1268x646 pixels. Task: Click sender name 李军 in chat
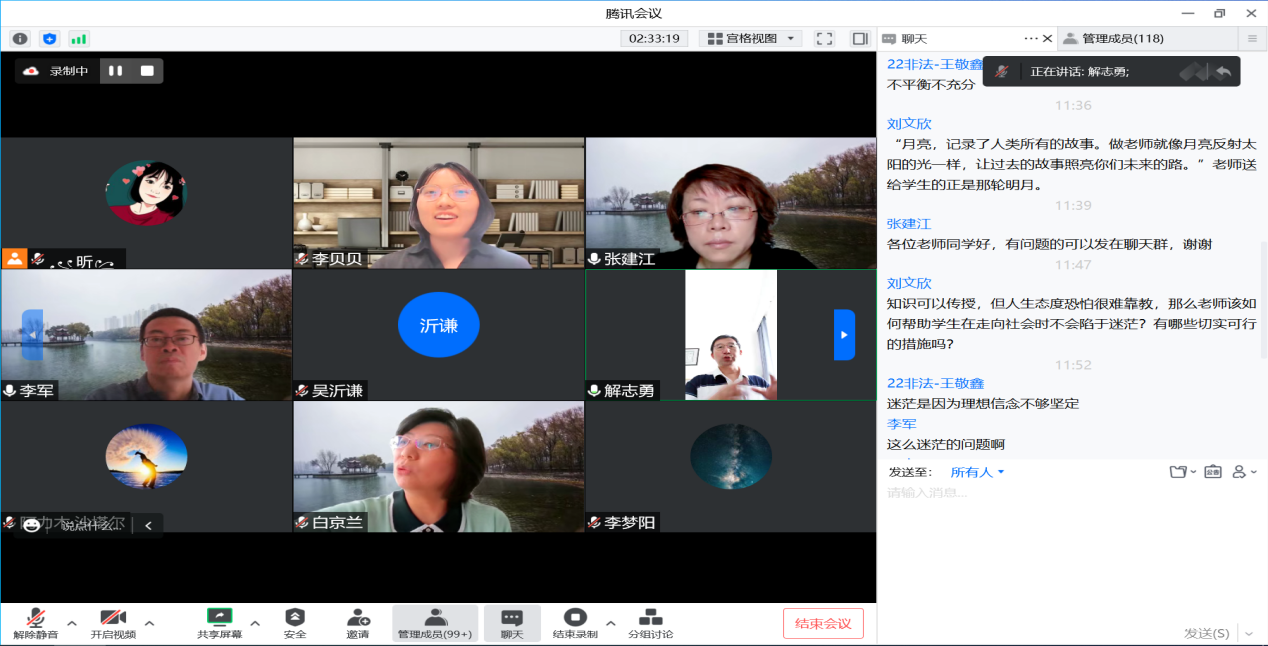[902, 424]
